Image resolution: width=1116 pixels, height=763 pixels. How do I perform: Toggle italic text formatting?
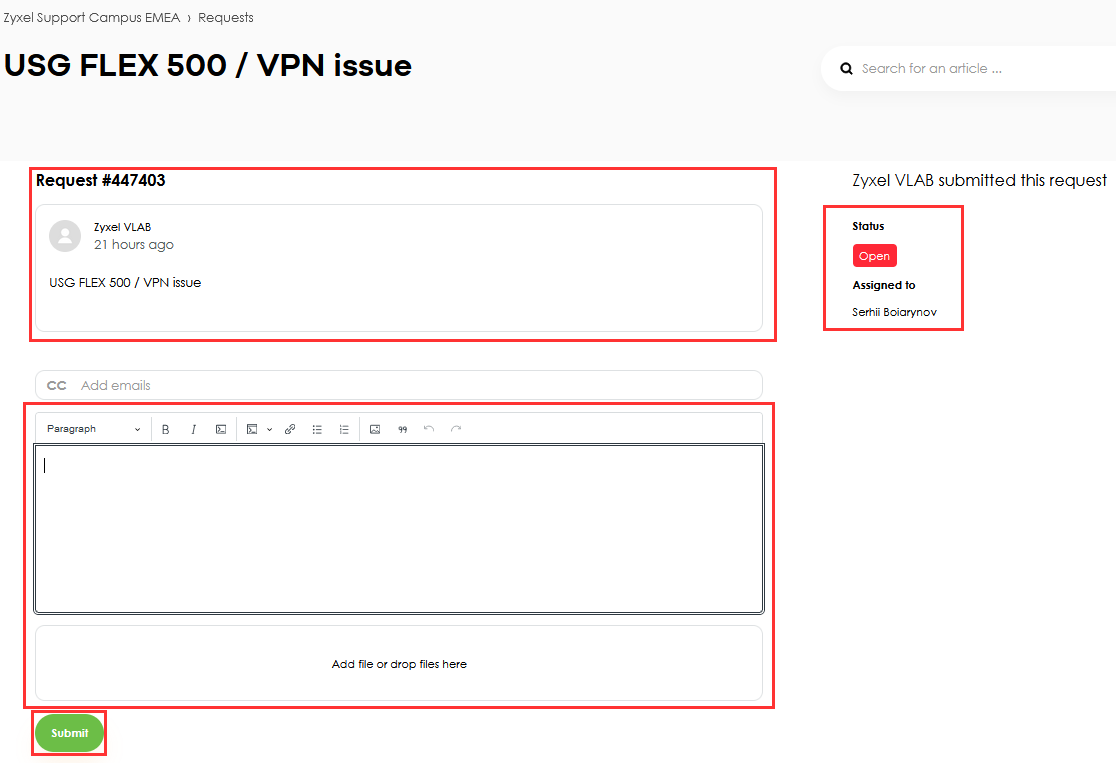pos(194,429)
